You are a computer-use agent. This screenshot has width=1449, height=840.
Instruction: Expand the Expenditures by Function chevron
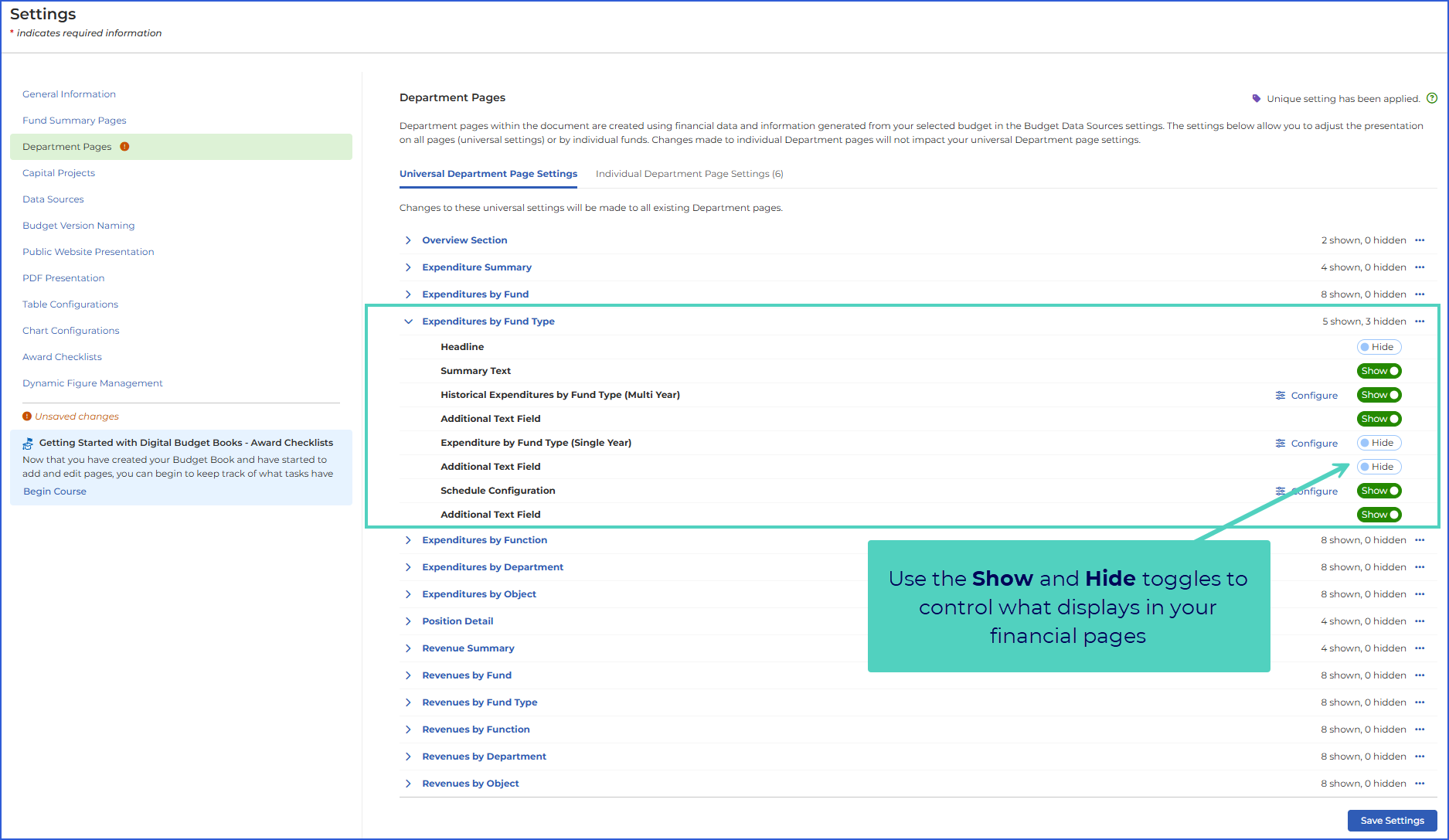408,540
